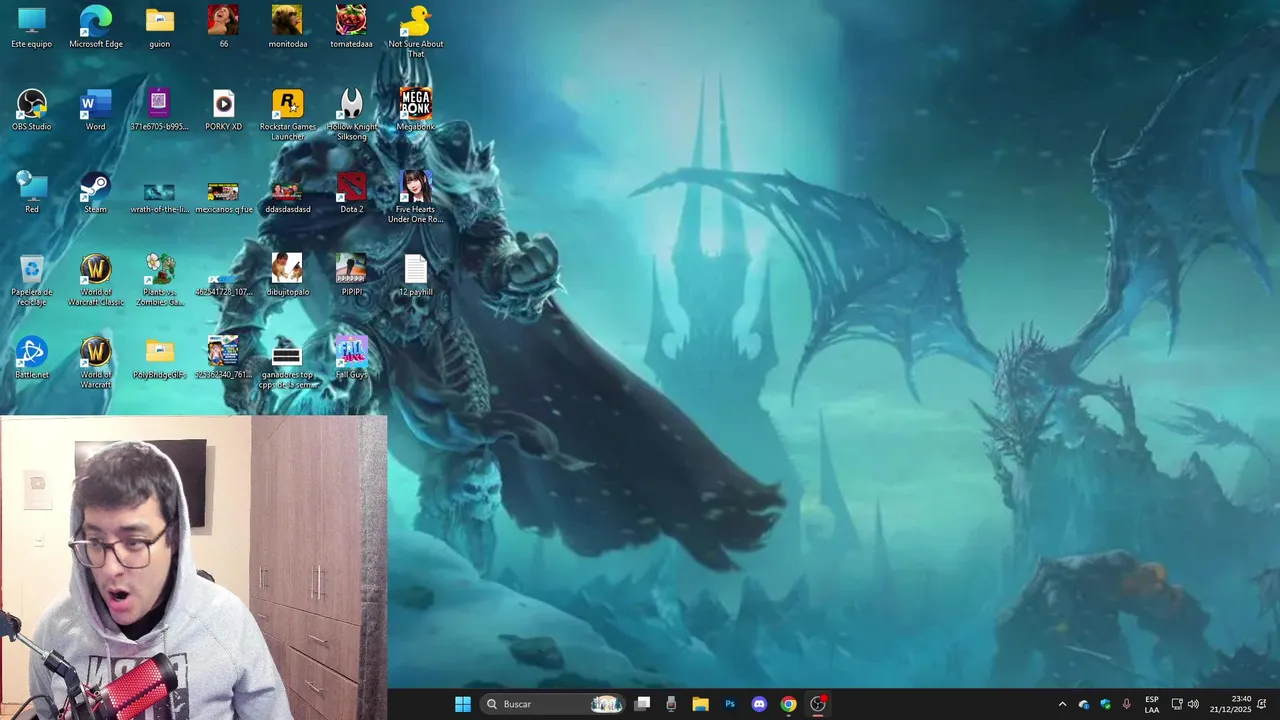Image resolution: width=1280 pixels, height=720 pixels.
Task: Click the microphone in-use tray icon
Action: (x=1127, y=704)
